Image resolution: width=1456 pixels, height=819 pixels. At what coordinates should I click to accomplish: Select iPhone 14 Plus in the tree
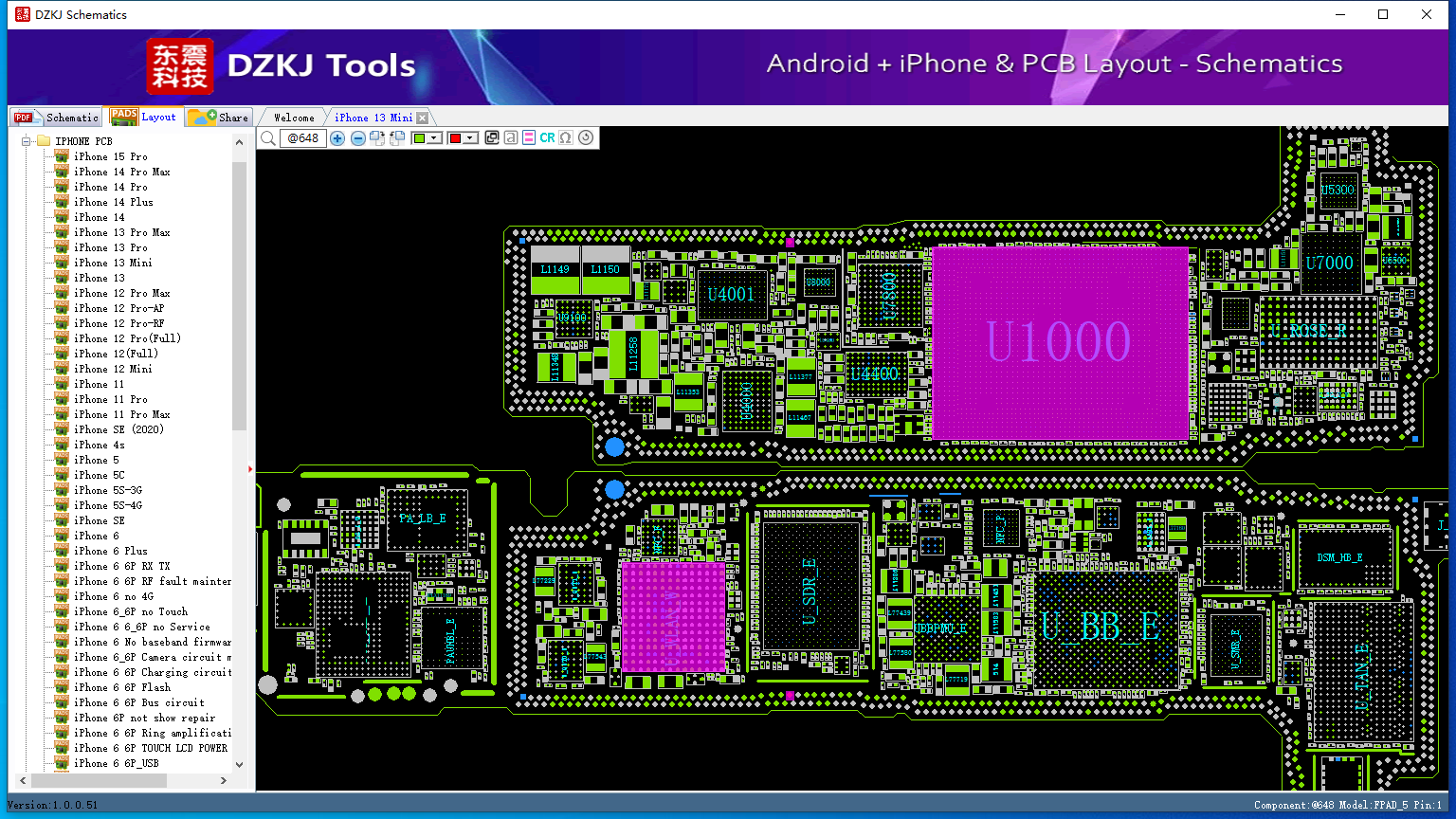[x=114, y=202]
